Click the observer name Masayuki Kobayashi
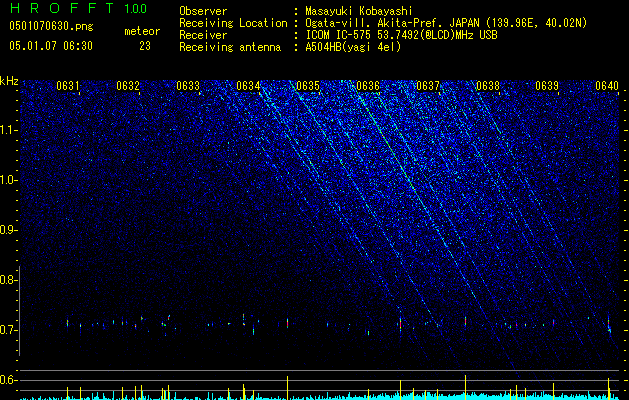 [359, 11]
